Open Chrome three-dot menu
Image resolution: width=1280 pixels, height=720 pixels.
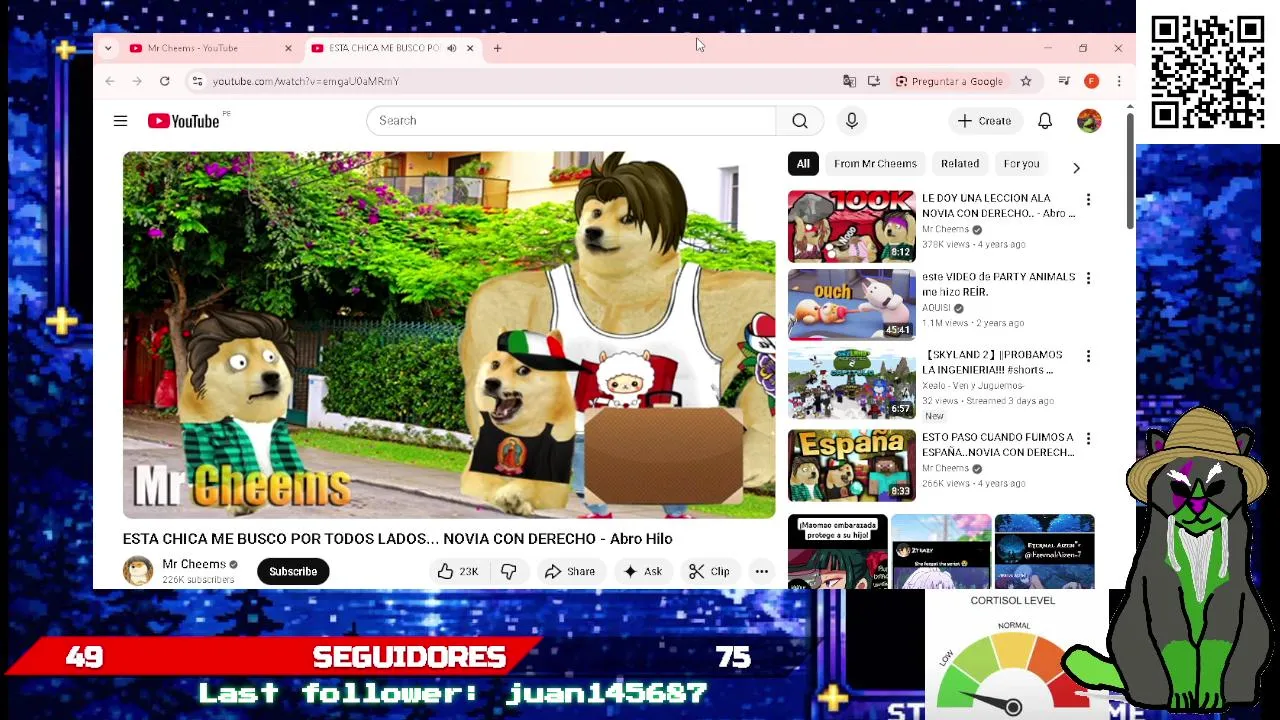(1119, 81)
